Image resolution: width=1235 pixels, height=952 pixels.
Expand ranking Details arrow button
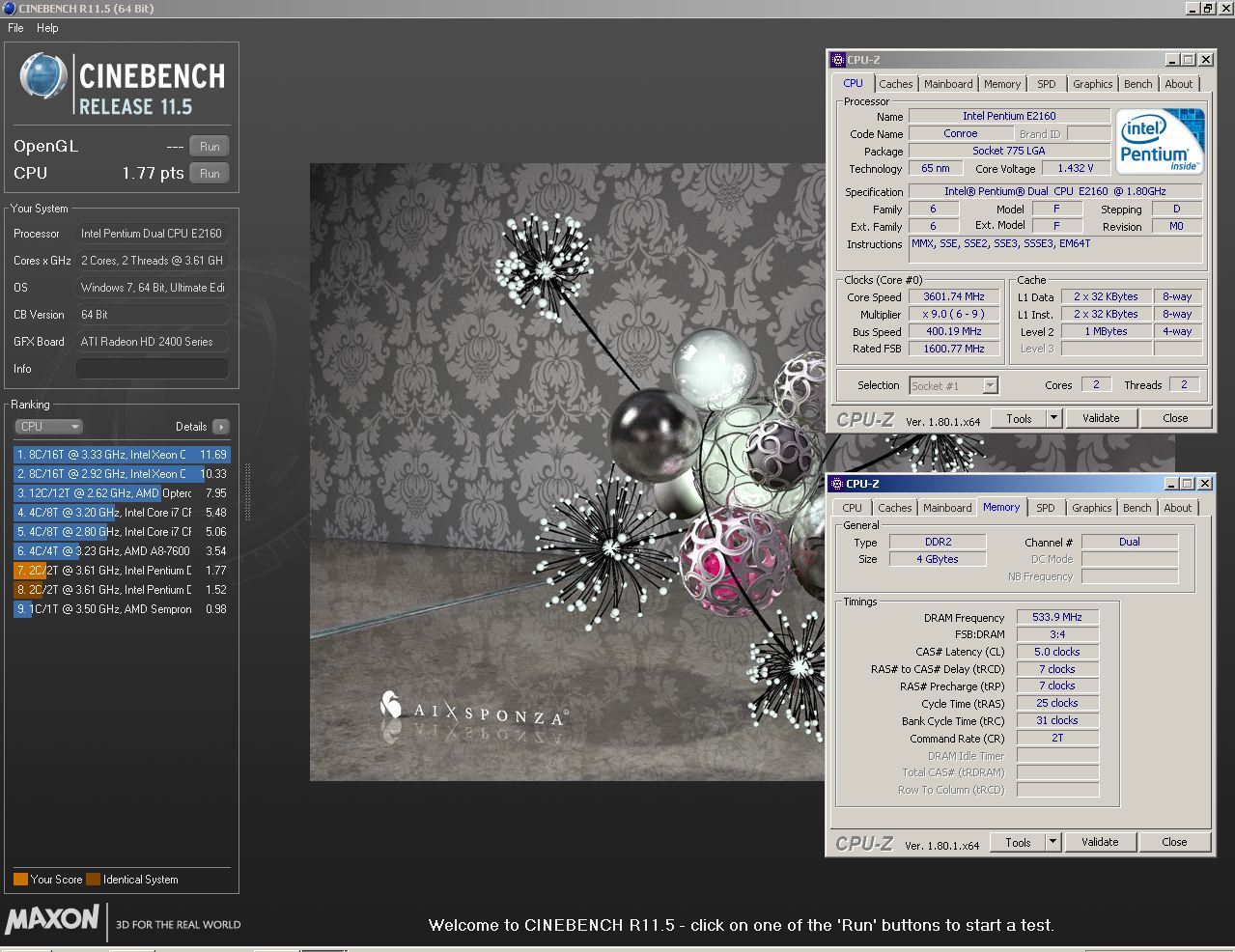click(221, 427)
